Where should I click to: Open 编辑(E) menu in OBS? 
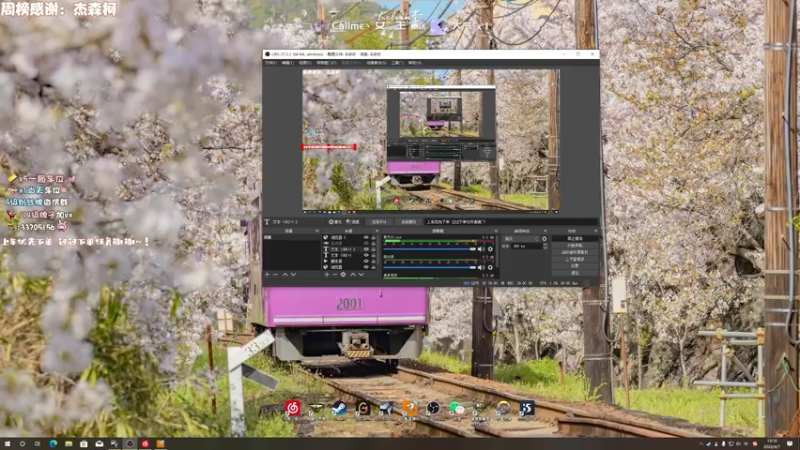288,63
